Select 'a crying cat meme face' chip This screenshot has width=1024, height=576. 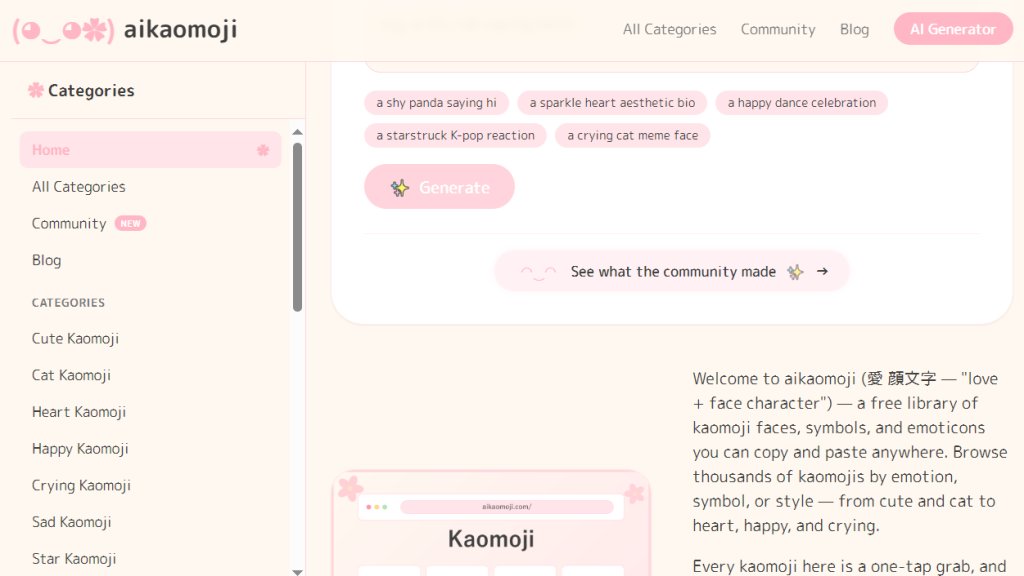click(x=632, y=135)
